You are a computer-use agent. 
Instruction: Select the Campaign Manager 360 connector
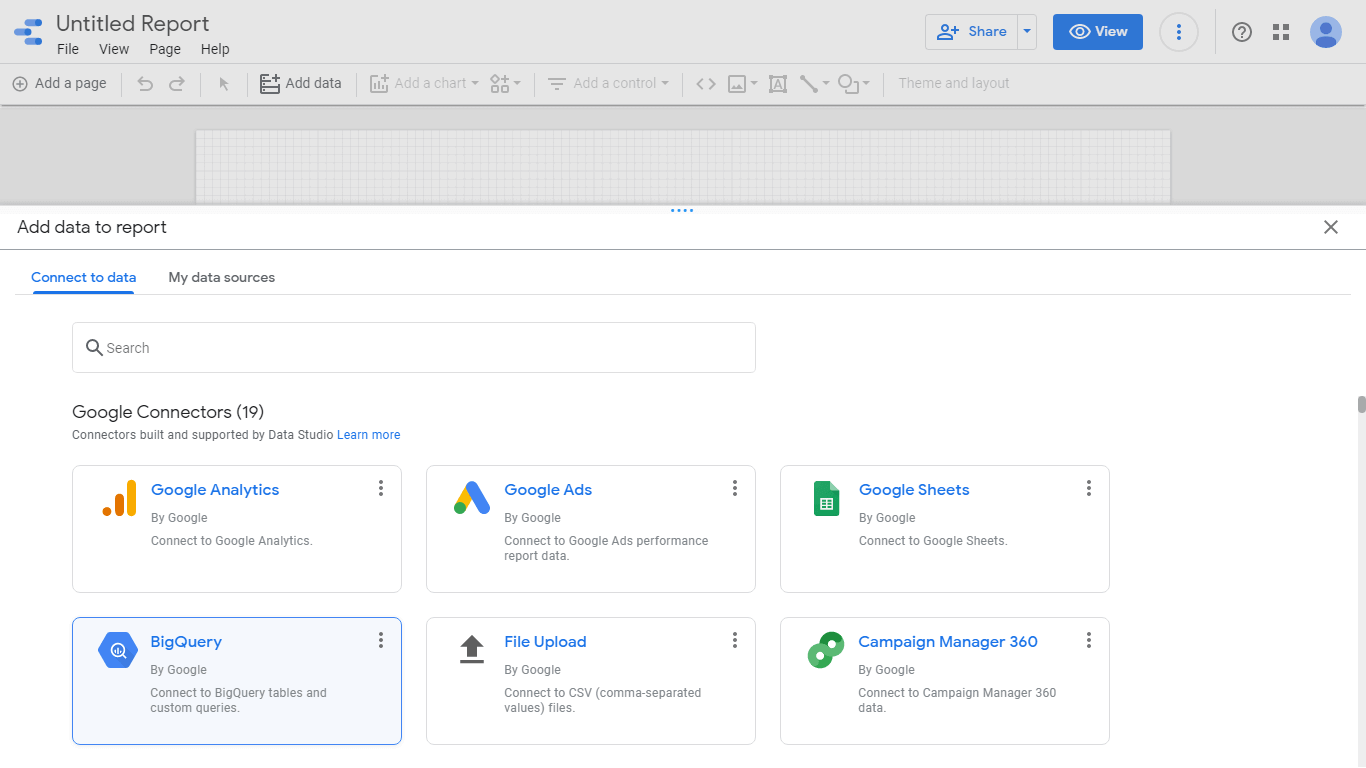click(945, 681)
